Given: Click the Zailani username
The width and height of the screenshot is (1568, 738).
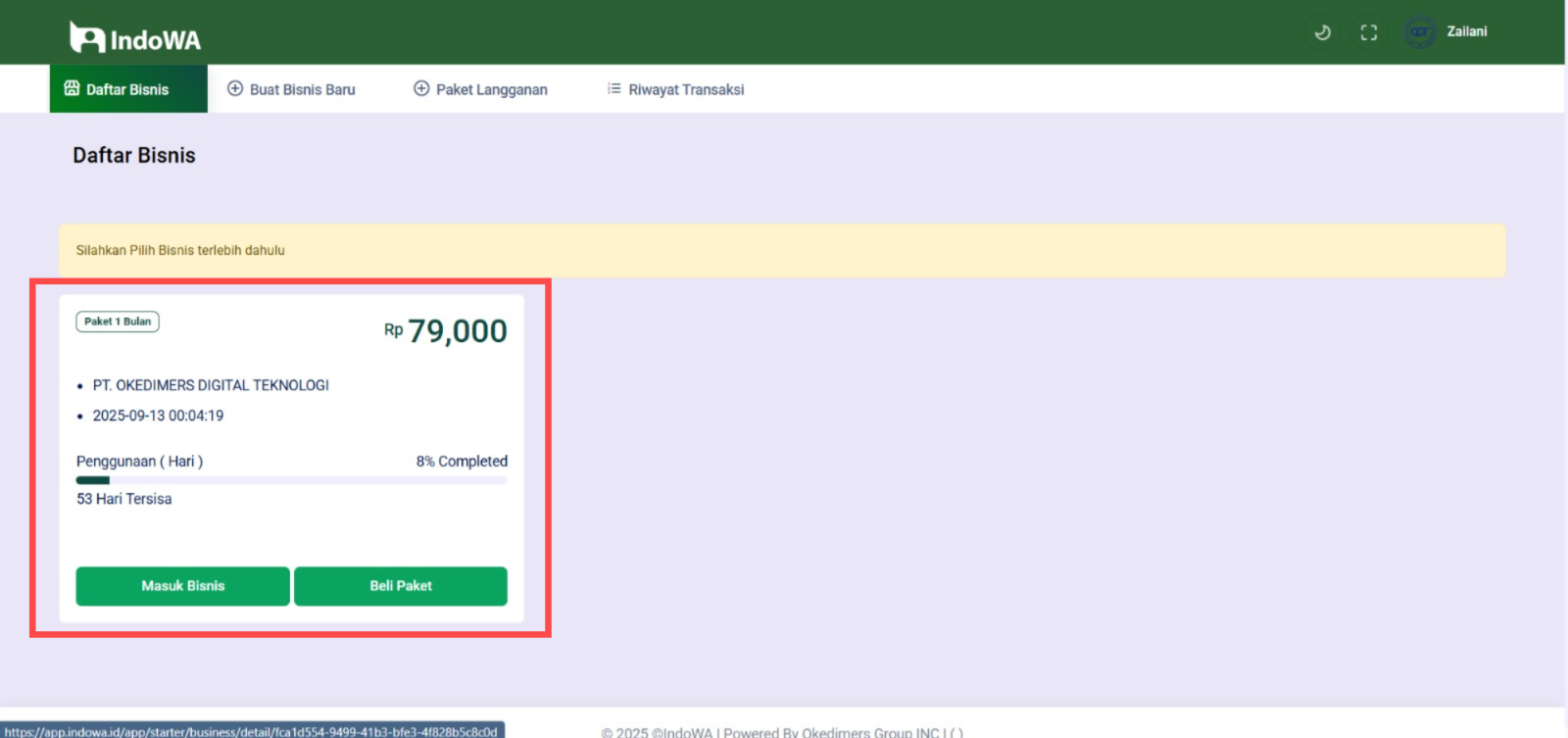Looking at the screenshot, I should [1467, 31].
